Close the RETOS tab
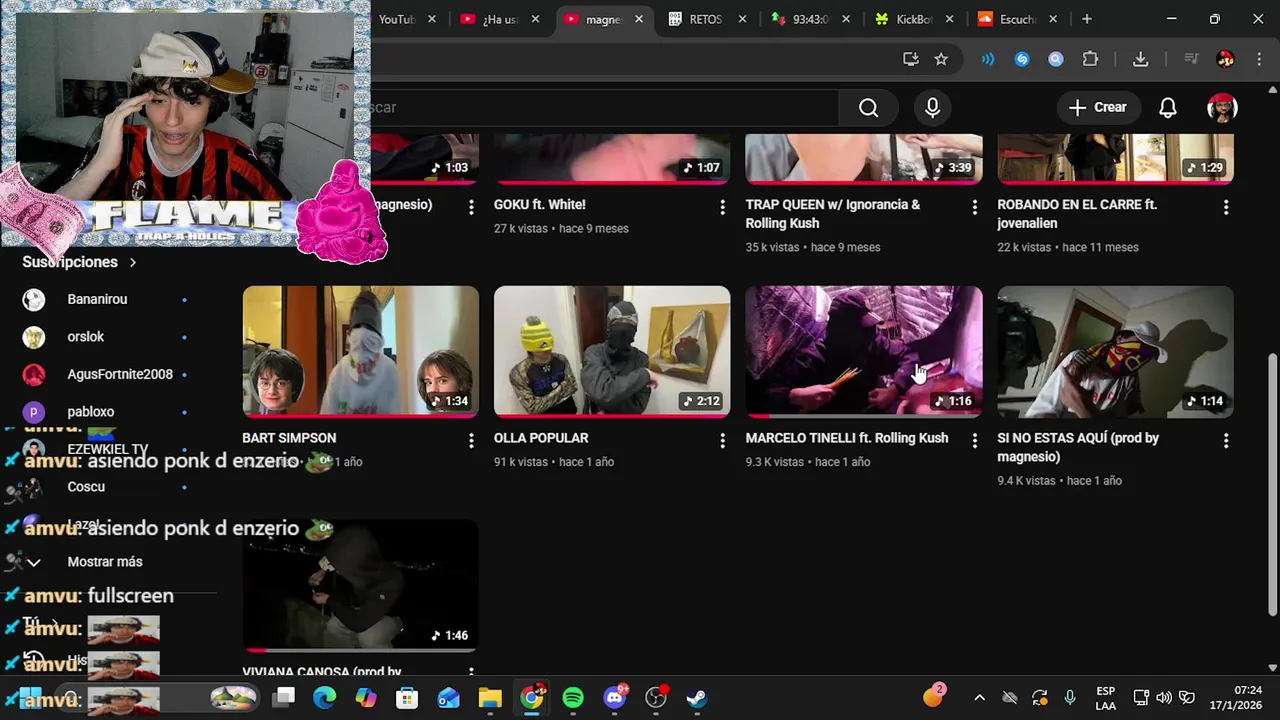The image size is (1280, 720). click(742, 19)
